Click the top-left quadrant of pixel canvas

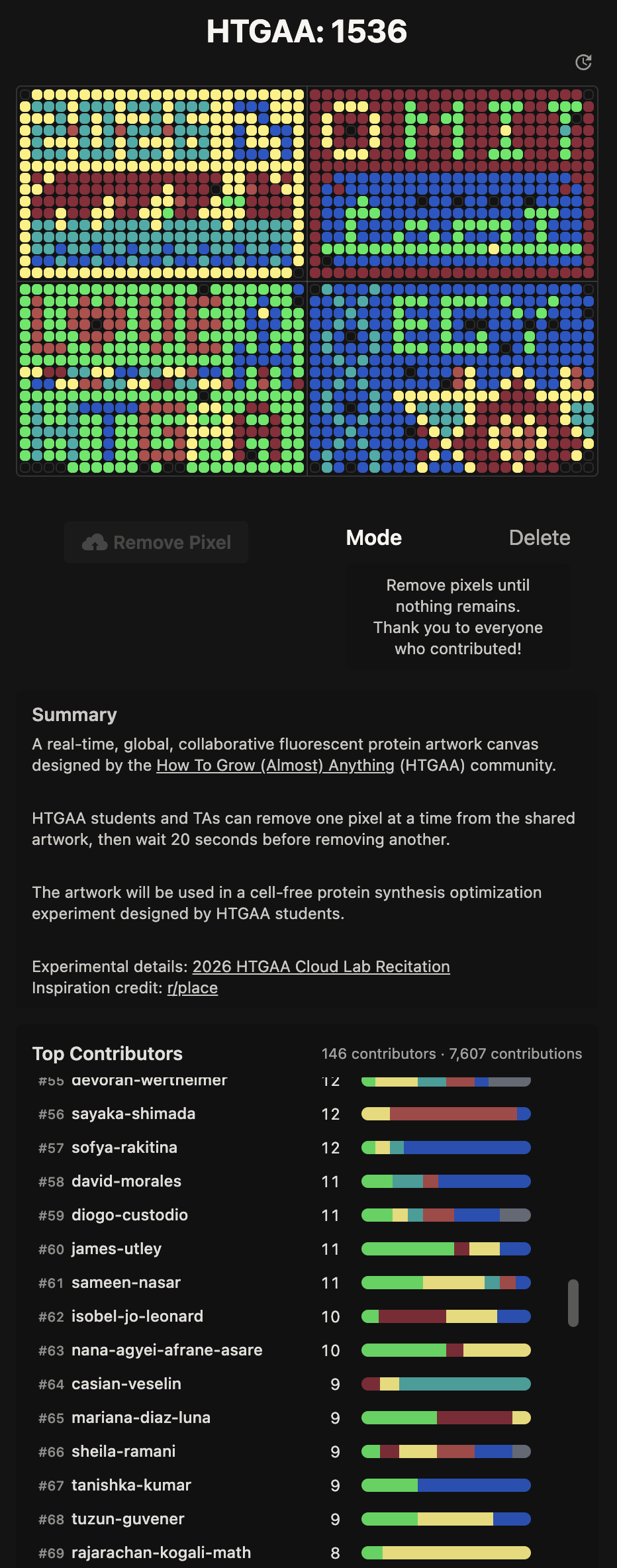click(x=162, y=184)
